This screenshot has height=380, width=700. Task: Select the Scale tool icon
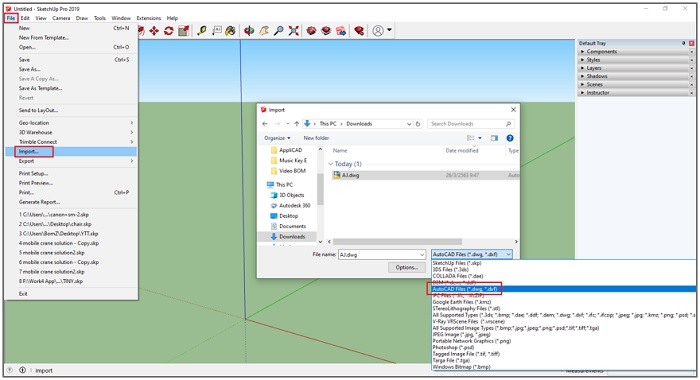pos(183,31)
